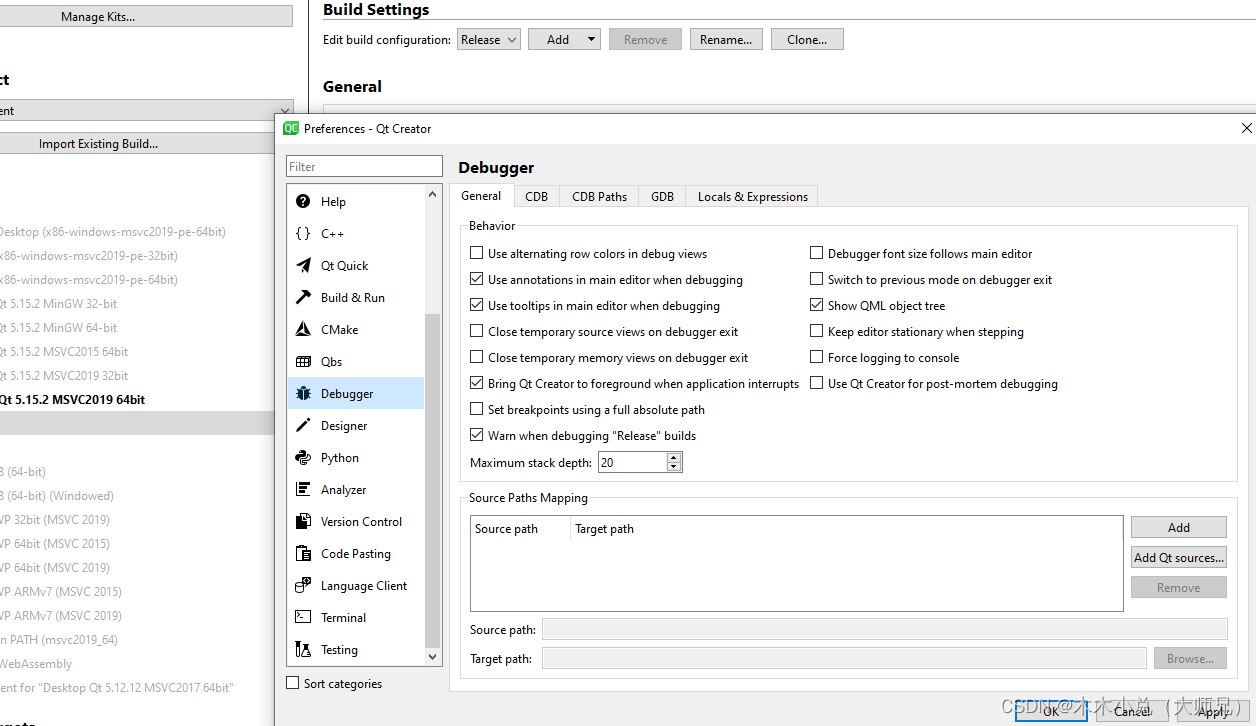Switch to the General tab

pyautogui.click(x=481, y=196)
